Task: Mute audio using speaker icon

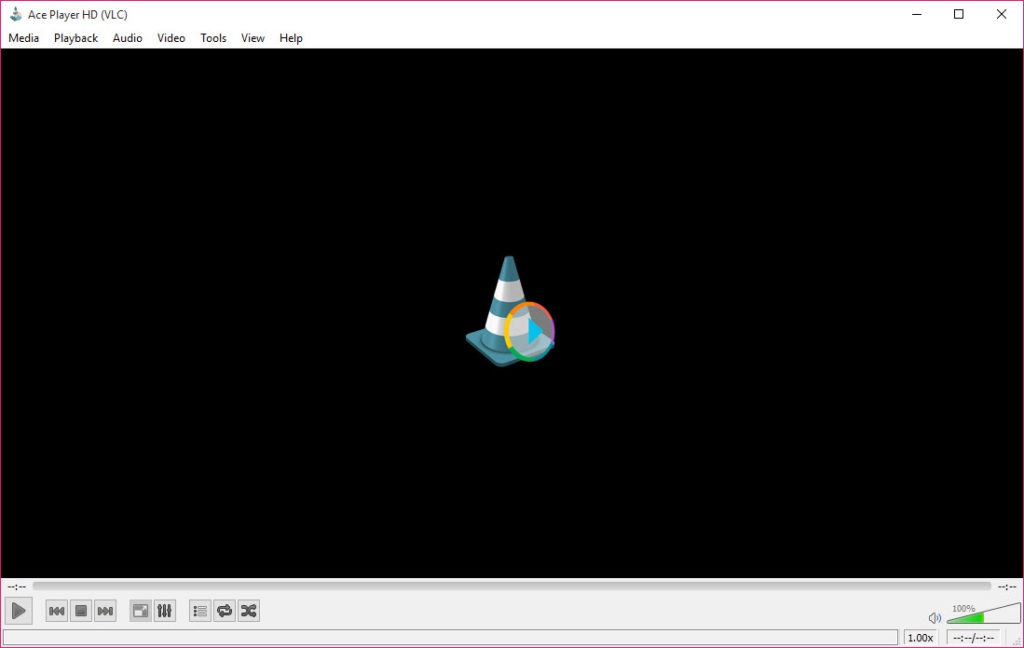Action: [935, 617]
